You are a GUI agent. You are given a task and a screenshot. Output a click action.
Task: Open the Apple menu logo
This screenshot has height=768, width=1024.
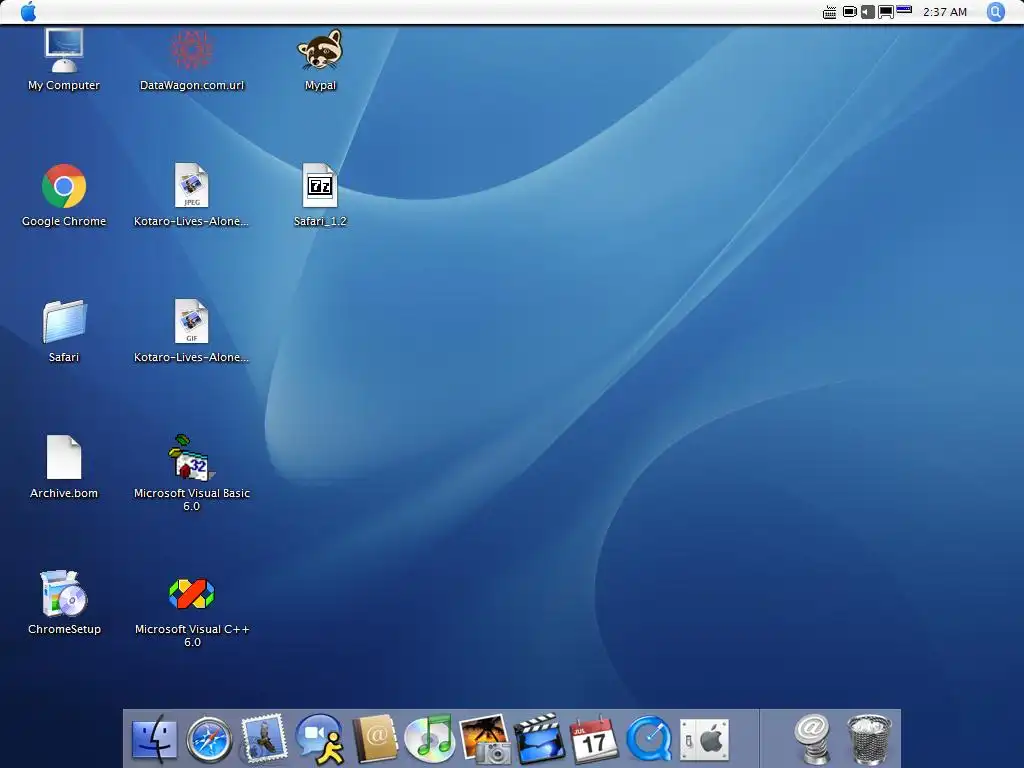tap(29, 12)
